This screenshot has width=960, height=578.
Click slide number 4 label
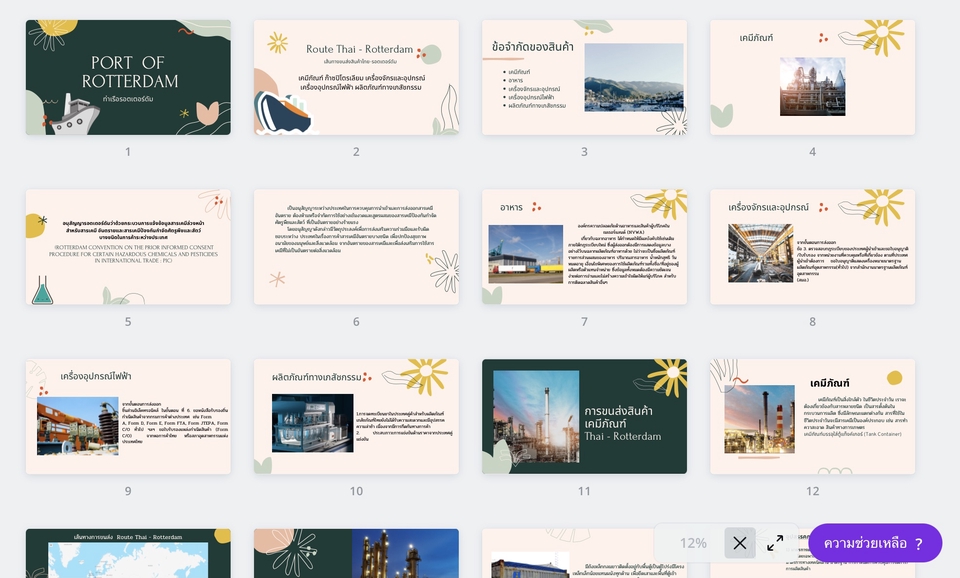point(812,151)
